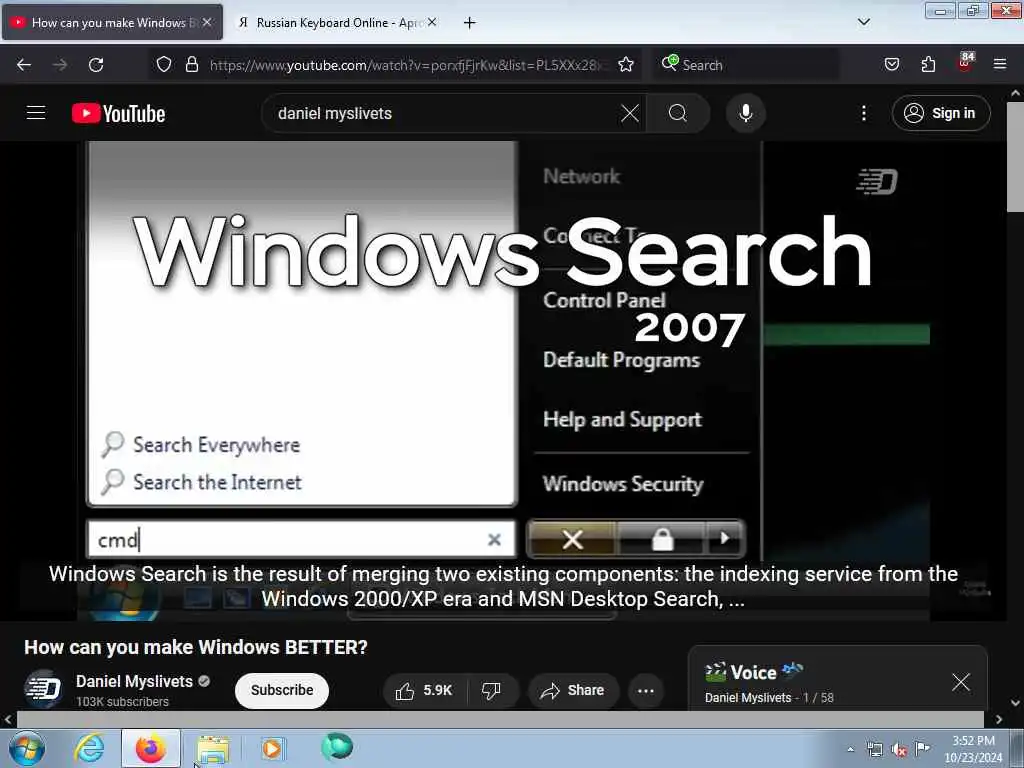Screen dimensions: 1024x768
Task: Open the extension icon with the 84 badge
Action: [965, 62]
